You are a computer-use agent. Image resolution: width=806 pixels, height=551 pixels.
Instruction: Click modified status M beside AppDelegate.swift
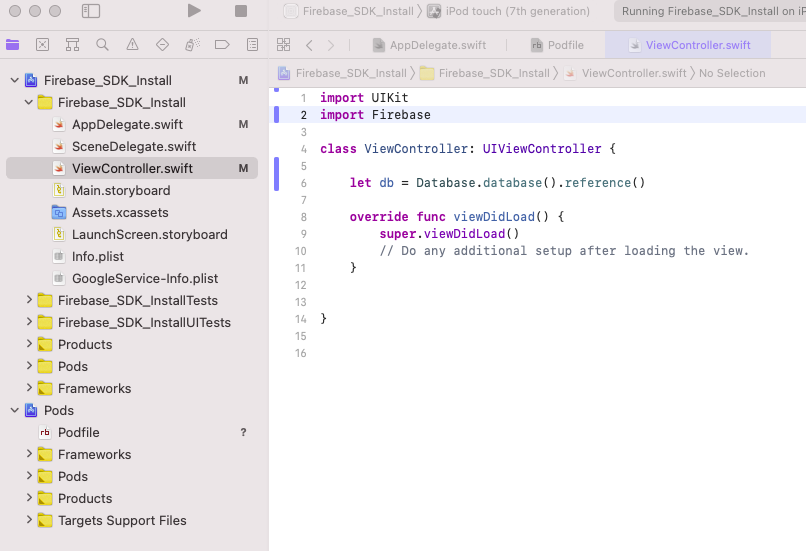(244, 124)
